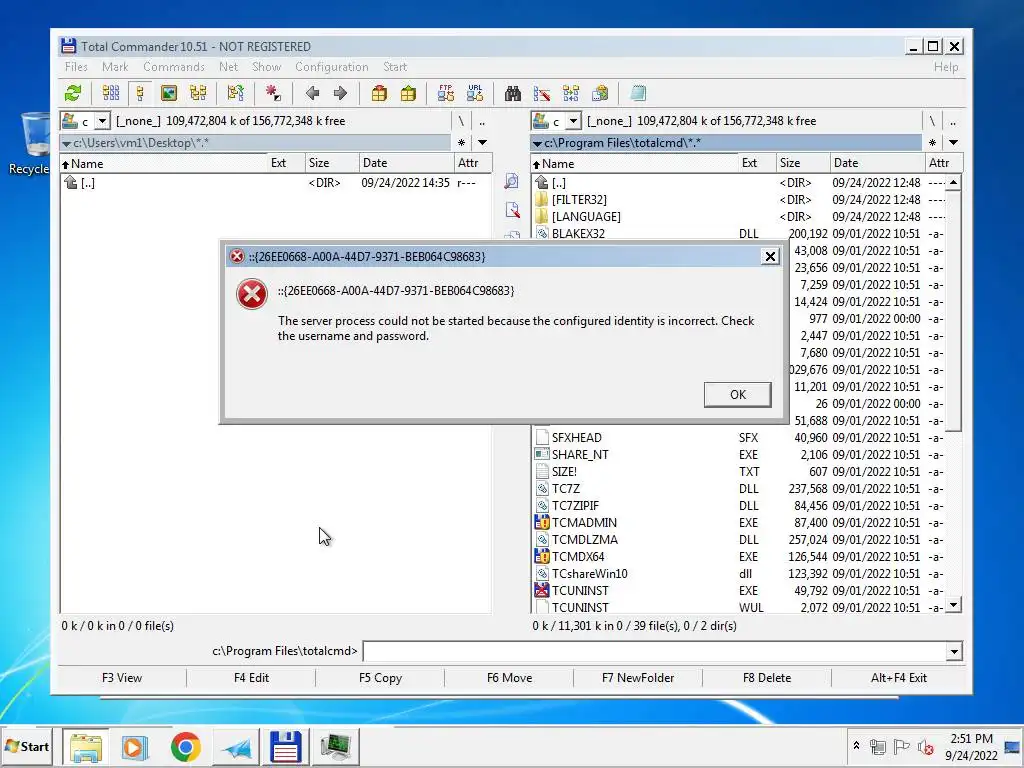Open Windows Explorer from the taskbar
The height and width of the screenshot is (768, 1024).
coord(86,747)
